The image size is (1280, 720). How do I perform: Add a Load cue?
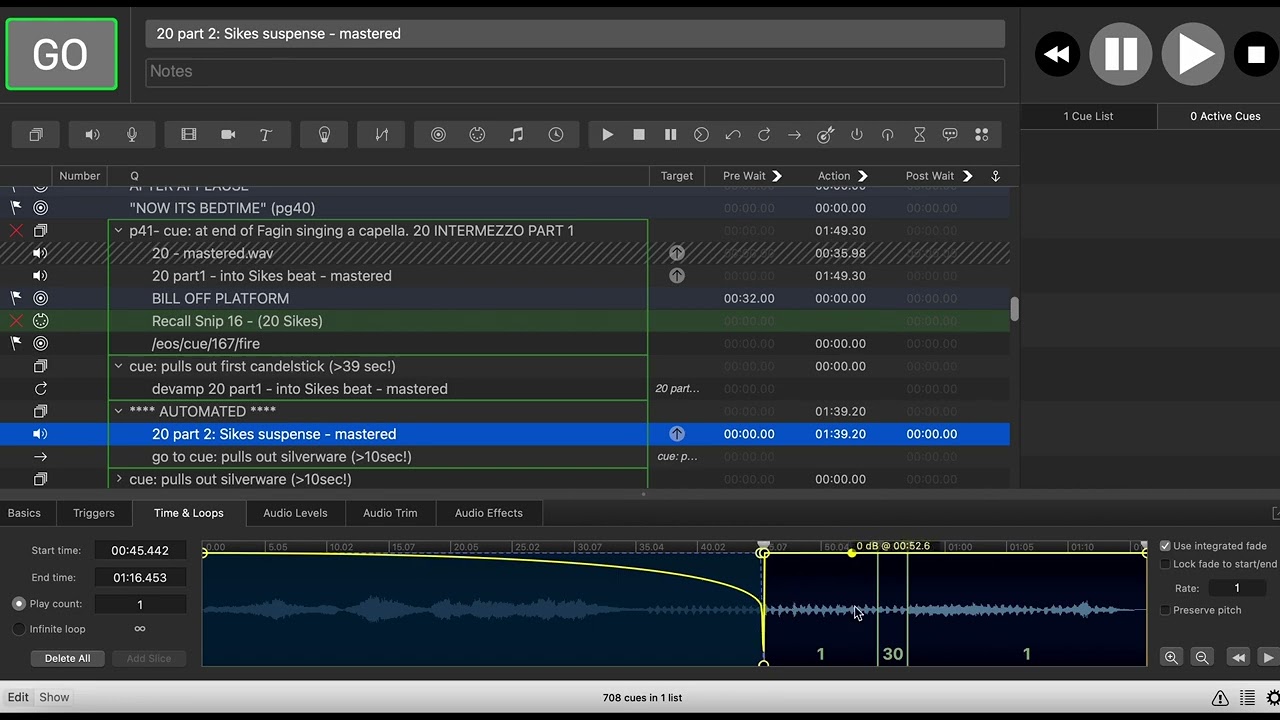pos(701,135)
